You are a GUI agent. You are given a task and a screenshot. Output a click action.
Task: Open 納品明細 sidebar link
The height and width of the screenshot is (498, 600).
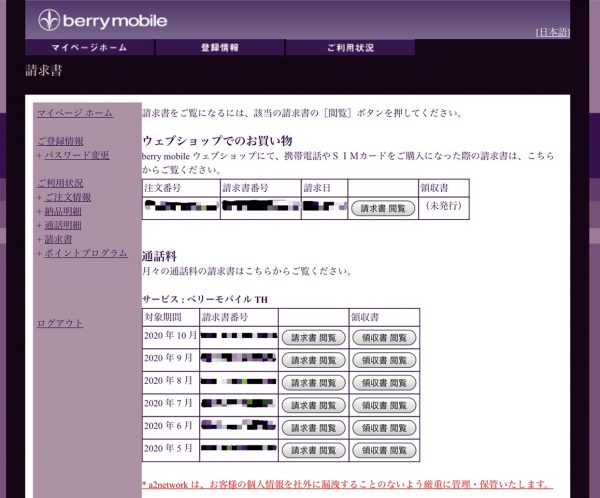click(63, 211)
